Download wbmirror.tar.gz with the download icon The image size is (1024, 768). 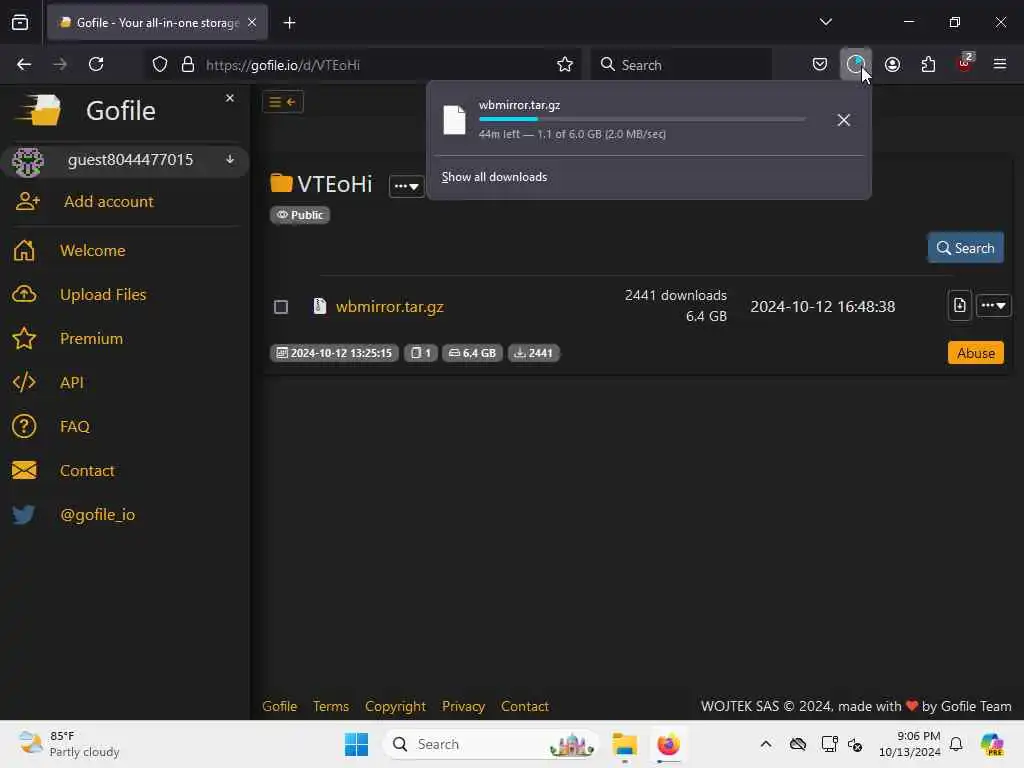click(959, 305)
